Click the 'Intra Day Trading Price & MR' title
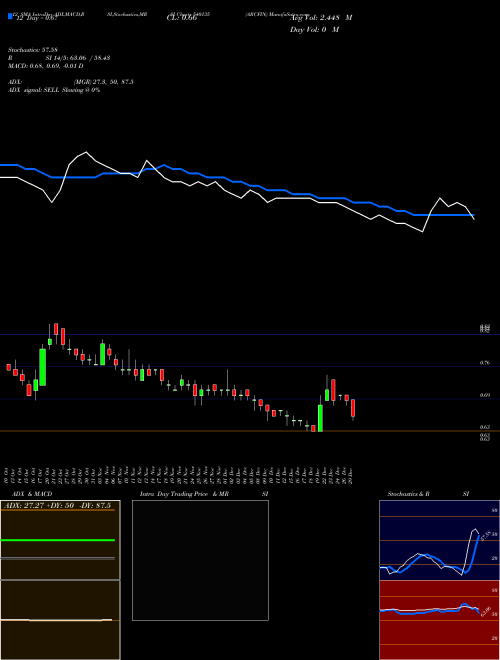The height and width of the screenshot is (660, 500). tap(184, 494)
